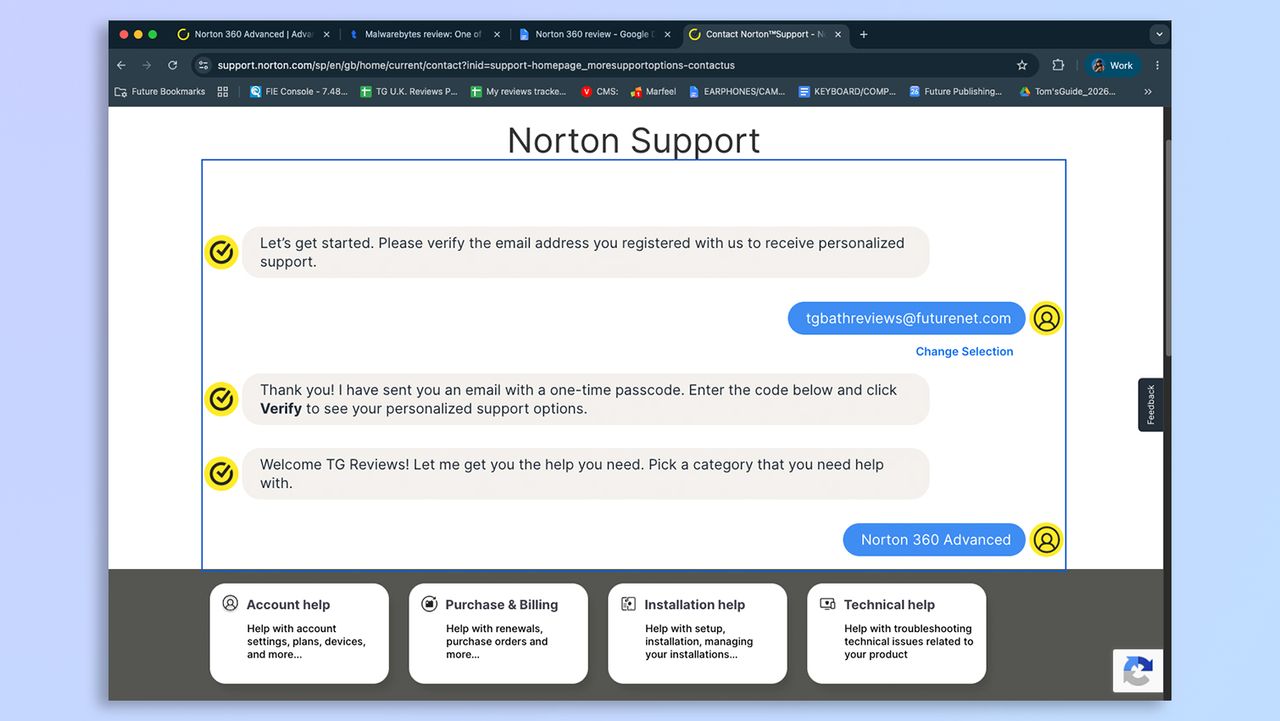The image size is (1280, 721).
Task: Click the Technical help monitor icon
Action: pyautogui.click(x=827, y=604)
